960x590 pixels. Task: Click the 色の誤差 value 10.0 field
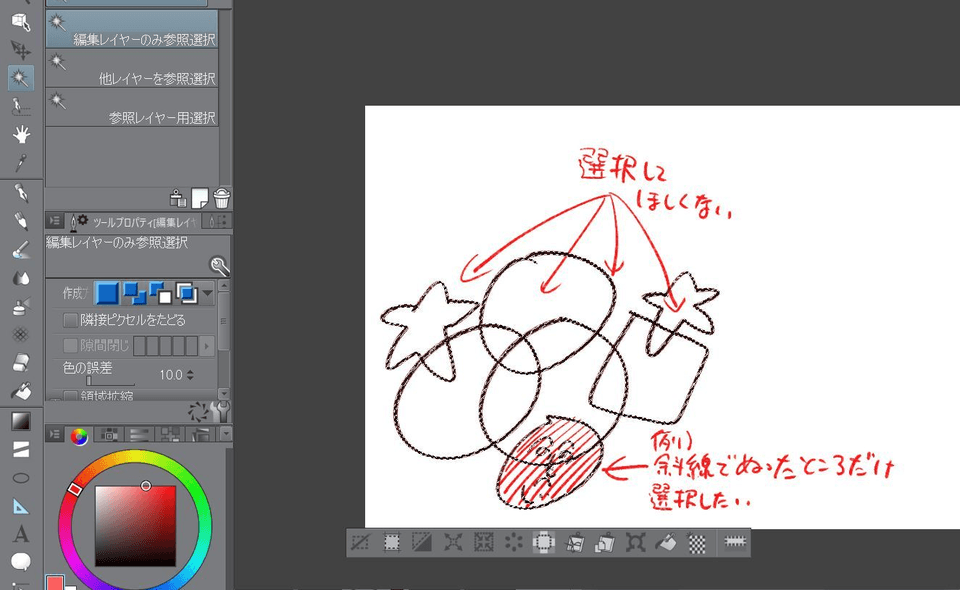tap(171, 375)
